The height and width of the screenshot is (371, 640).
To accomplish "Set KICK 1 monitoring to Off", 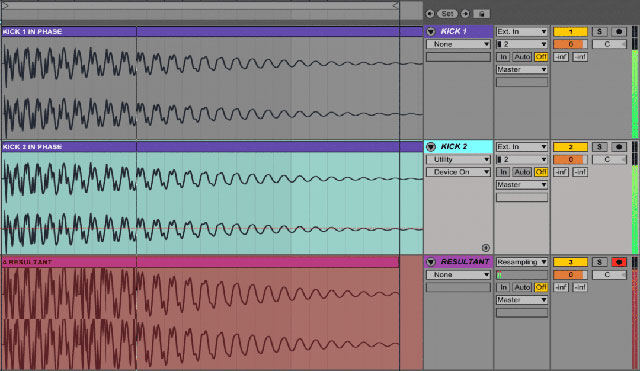I will click(541, 57).
